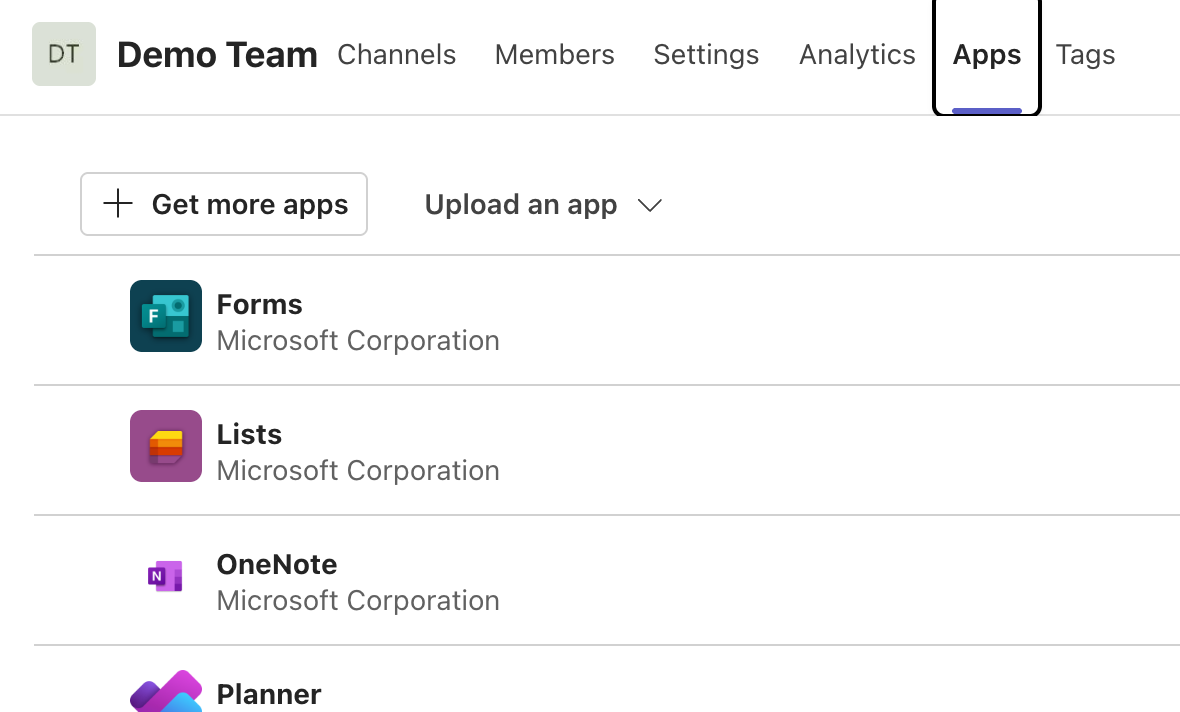The height and width of the screenshot is (712, 1180).
Task: Switch to the Members tab
Action: [555, 54]
